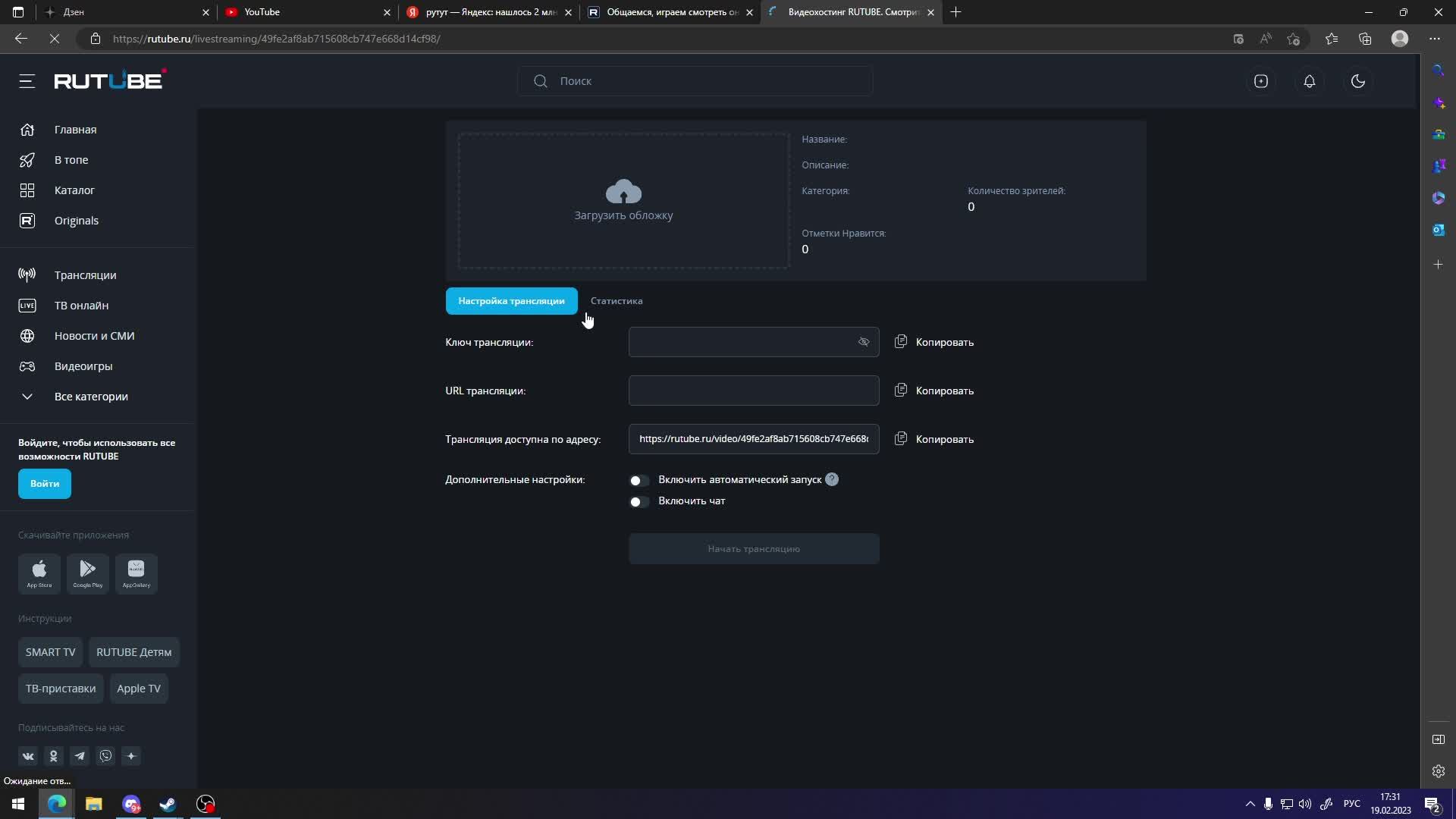Switch to the Статистика tab
This screenshot has width=1456, height=819.
pyautogui.click(x=616, y=301)
